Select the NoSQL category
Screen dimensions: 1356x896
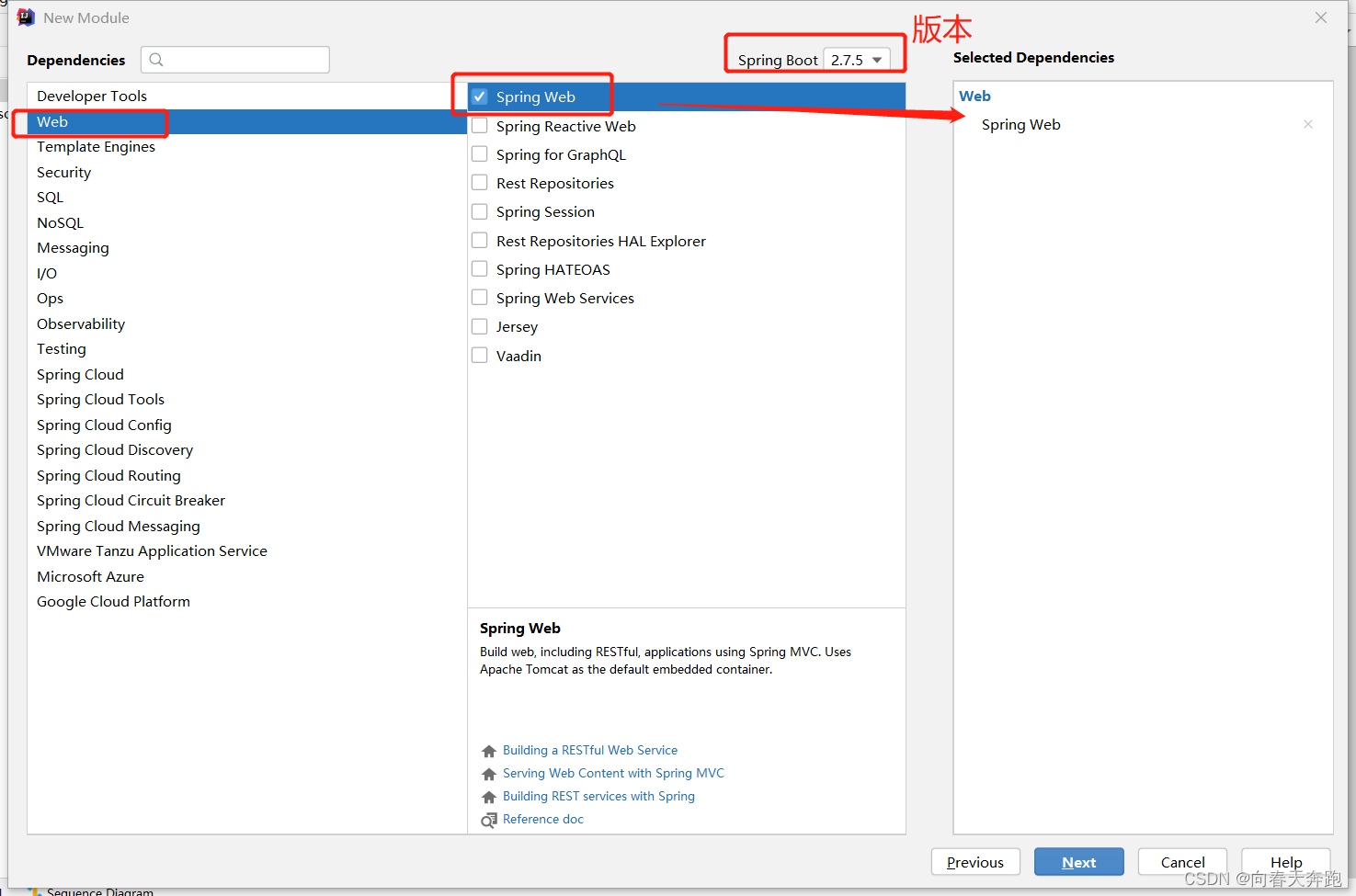click(247, 222)
